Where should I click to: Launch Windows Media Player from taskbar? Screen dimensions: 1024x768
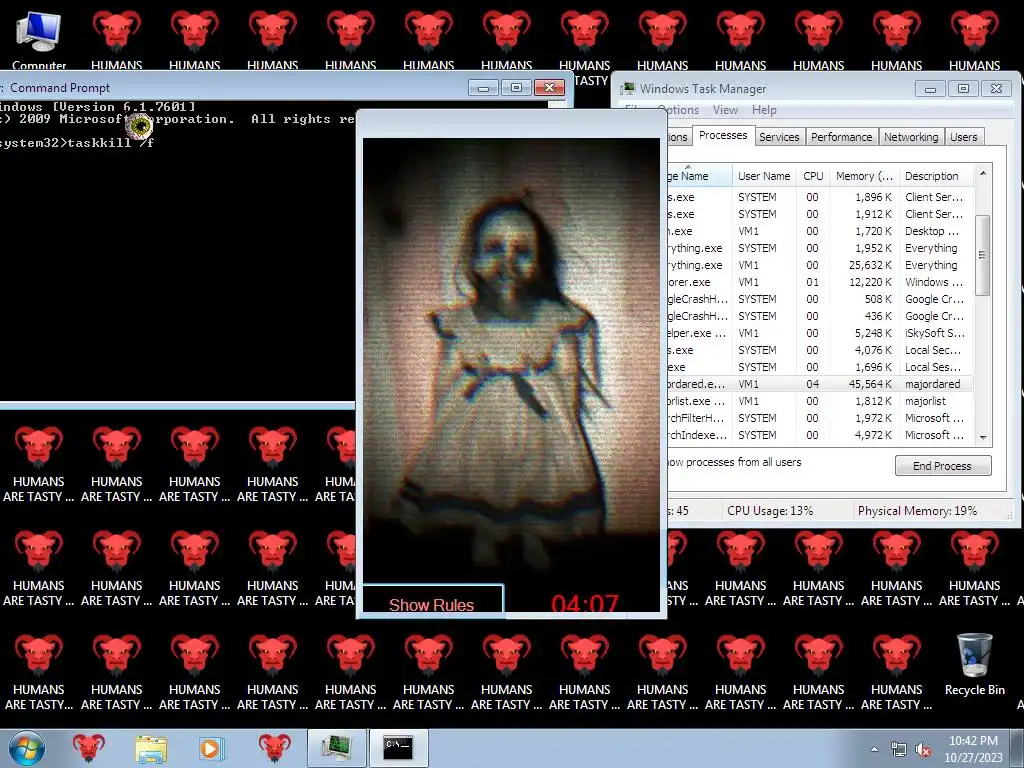pos(211,748)
